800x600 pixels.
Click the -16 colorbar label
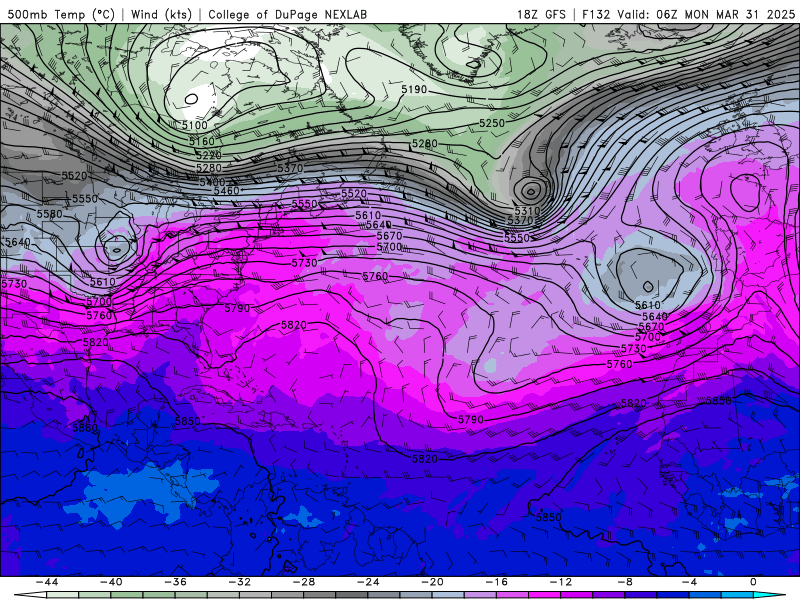[x=496, y=582]
